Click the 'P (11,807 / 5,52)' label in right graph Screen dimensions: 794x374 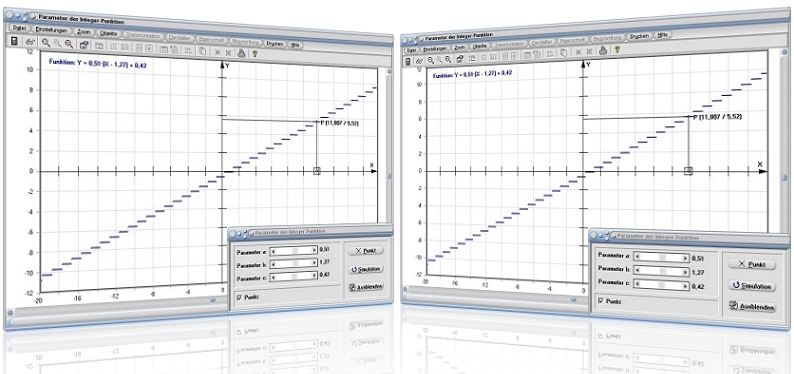tap(717, 116)
